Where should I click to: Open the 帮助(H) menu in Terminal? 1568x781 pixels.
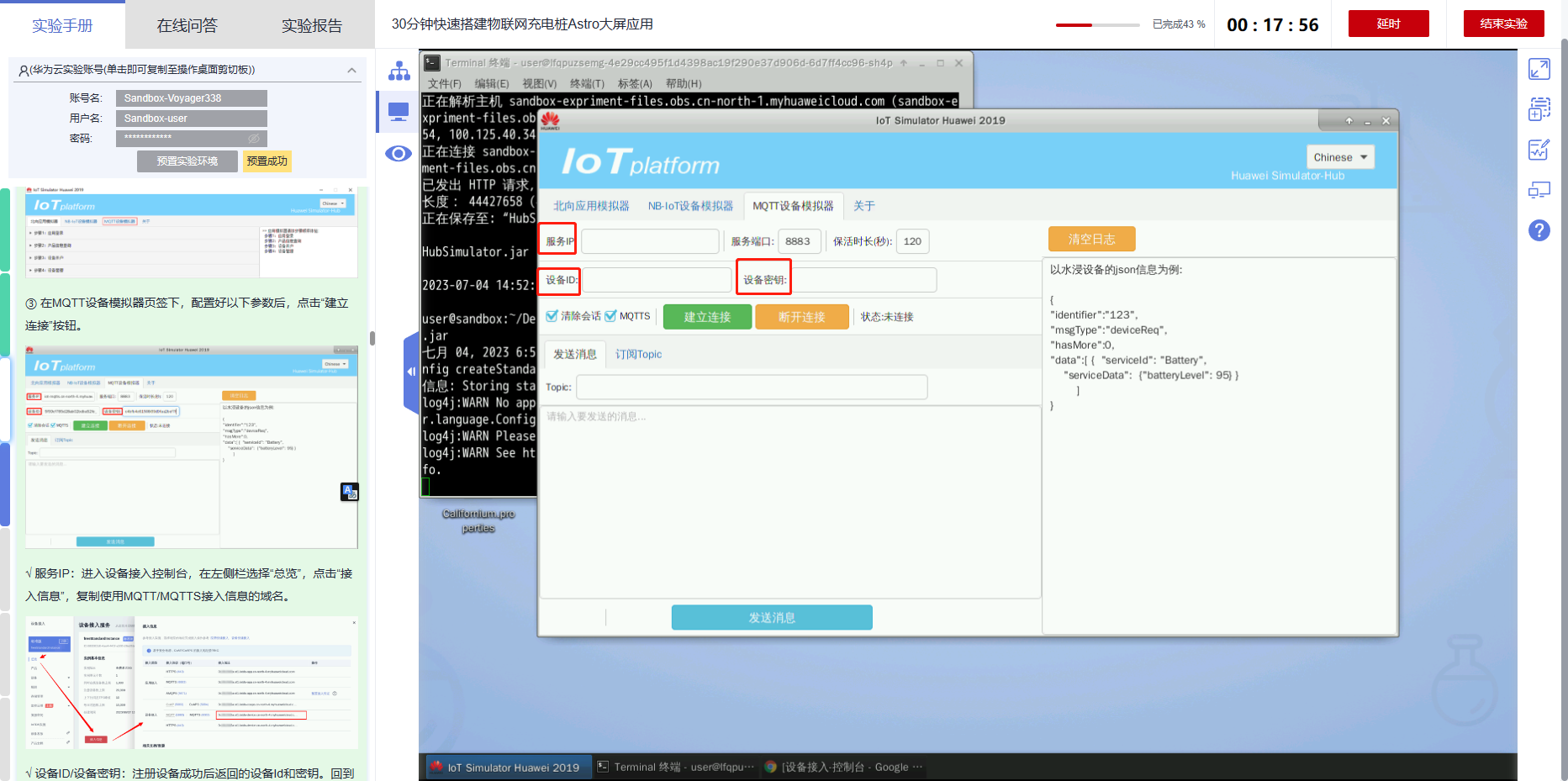coord(684,84)
